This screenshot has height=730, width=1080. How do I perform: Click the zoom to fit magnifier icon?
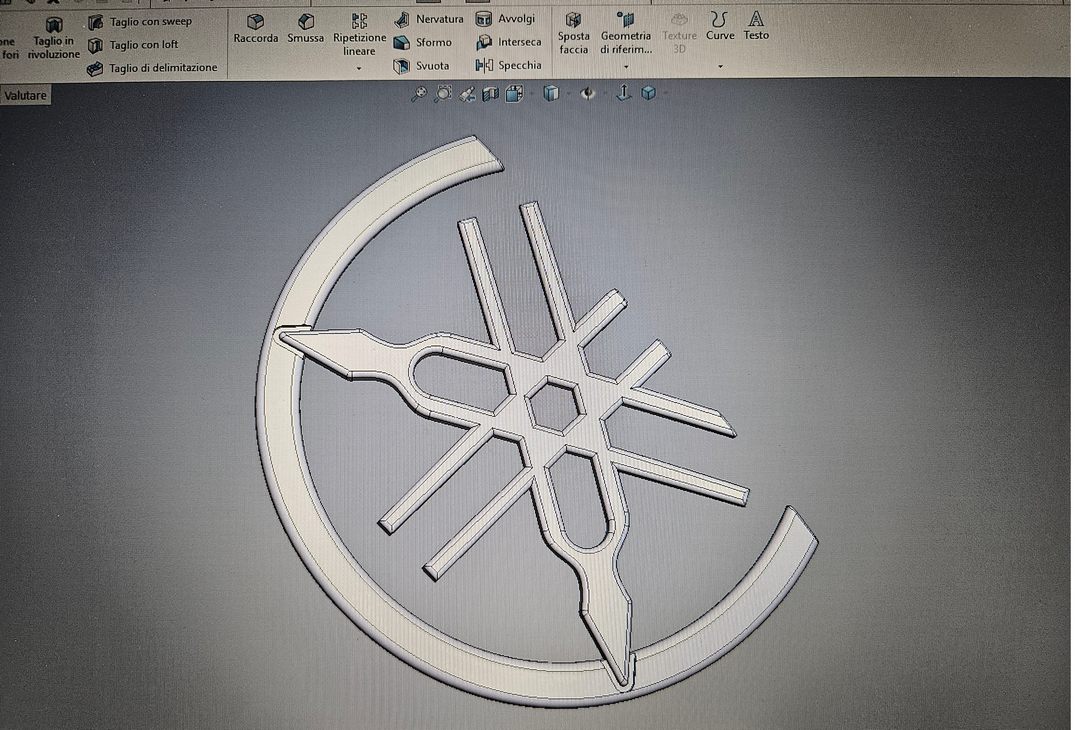tap(419, 94)
